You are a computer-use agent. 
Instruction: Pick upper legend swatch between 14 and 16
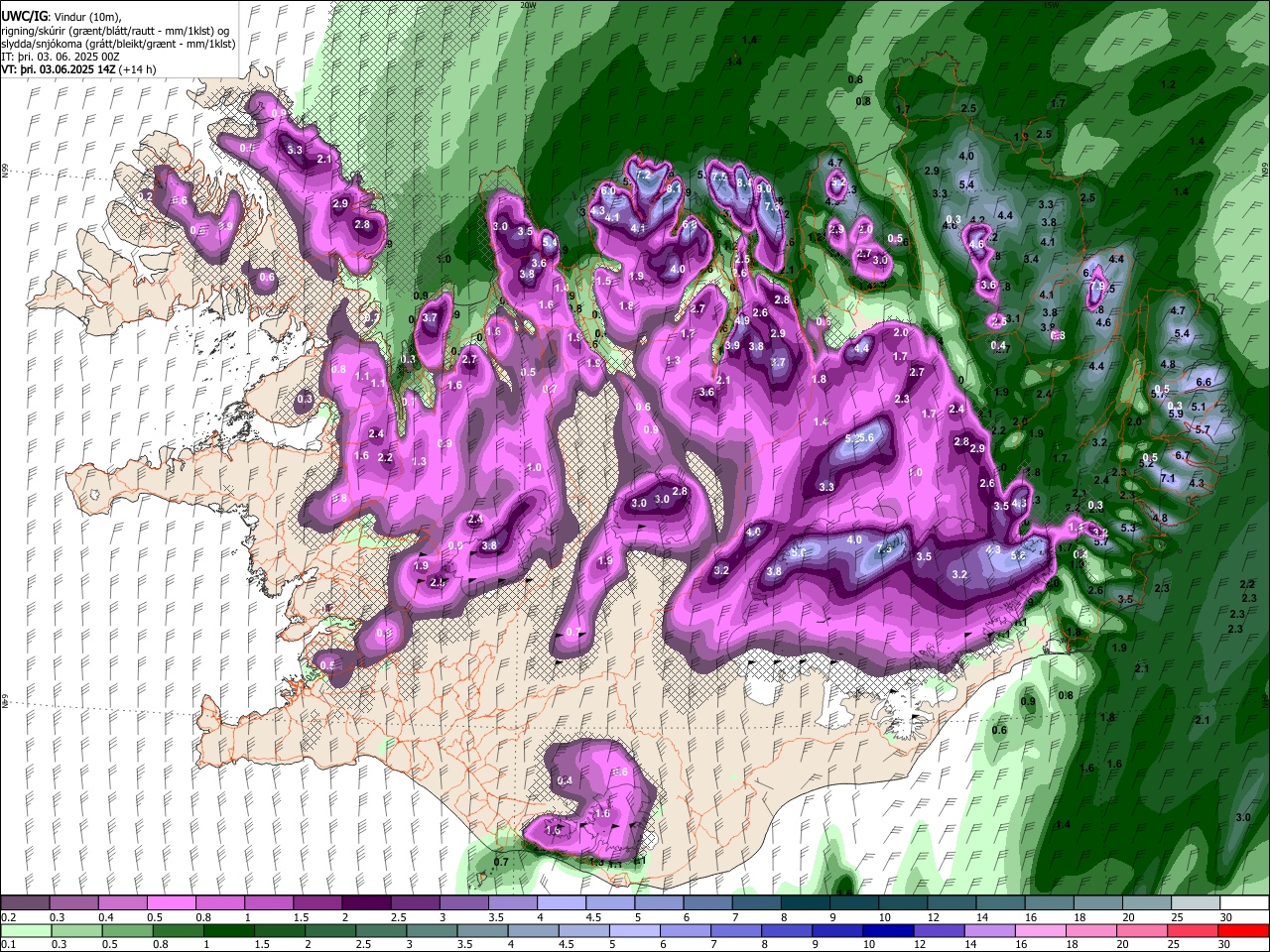click(1000, 903)
